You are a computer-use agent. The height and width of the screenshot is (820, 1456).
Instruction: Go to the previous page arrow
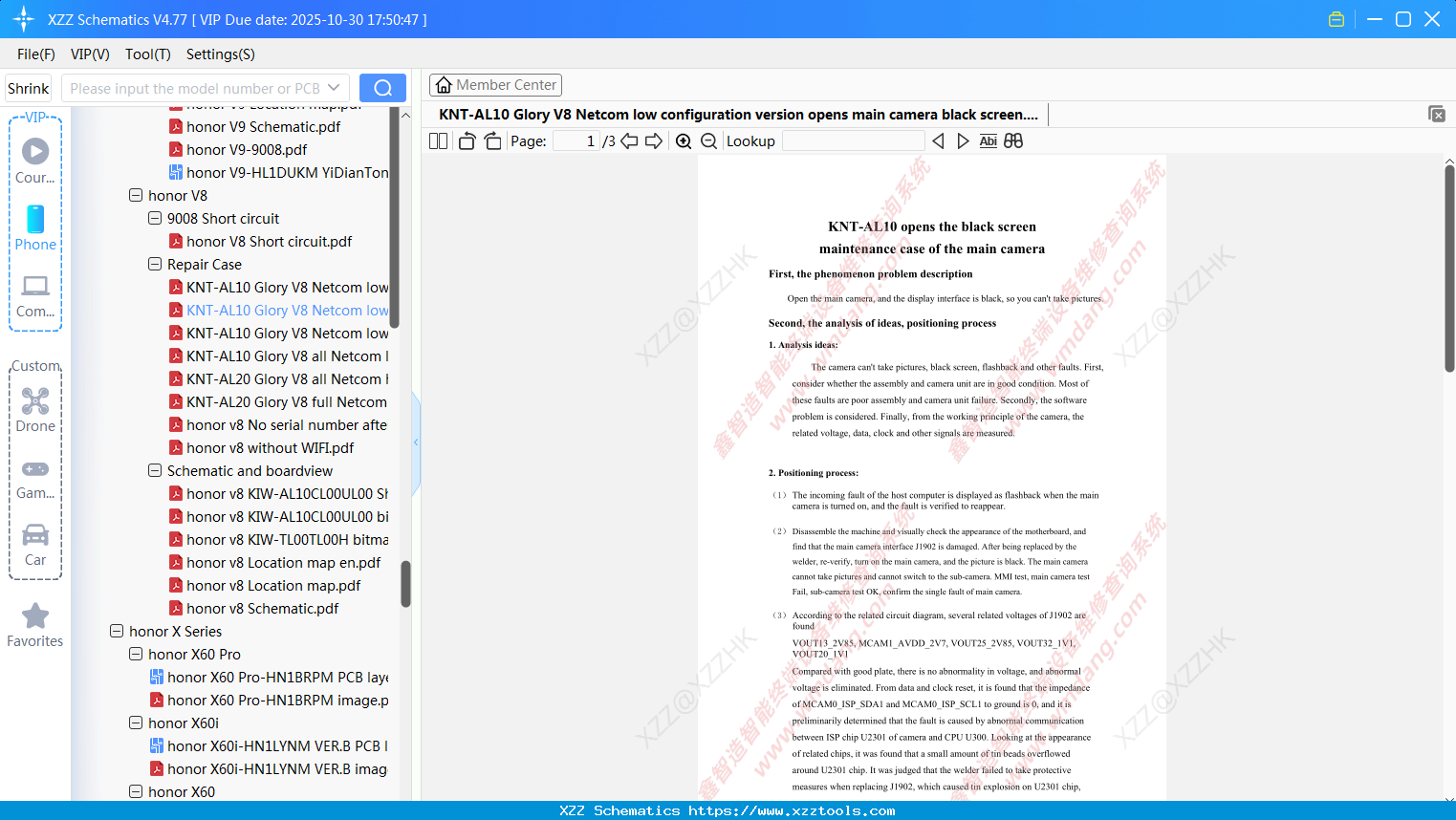click(629, 141)
